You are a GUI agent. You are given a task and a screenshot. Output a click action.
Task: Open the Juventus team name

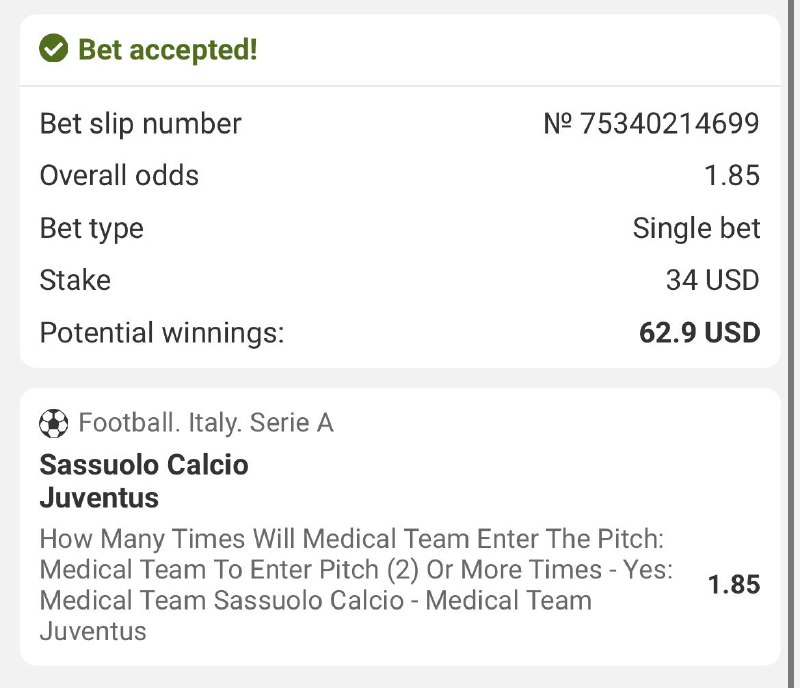coord(99,497)
